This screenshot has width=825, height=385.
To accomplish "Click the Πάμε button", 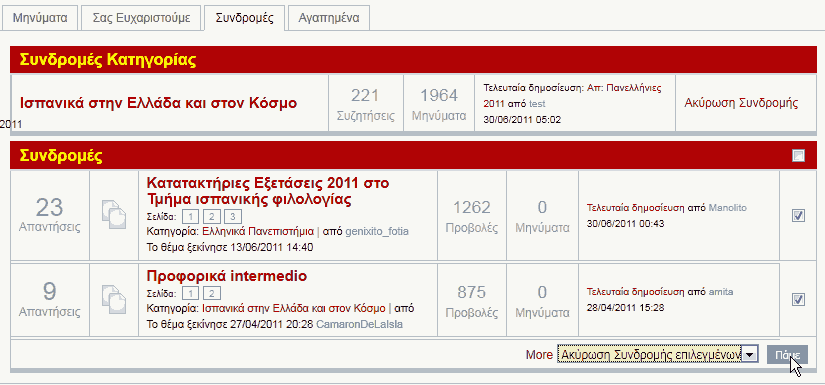I will point(787,355).
